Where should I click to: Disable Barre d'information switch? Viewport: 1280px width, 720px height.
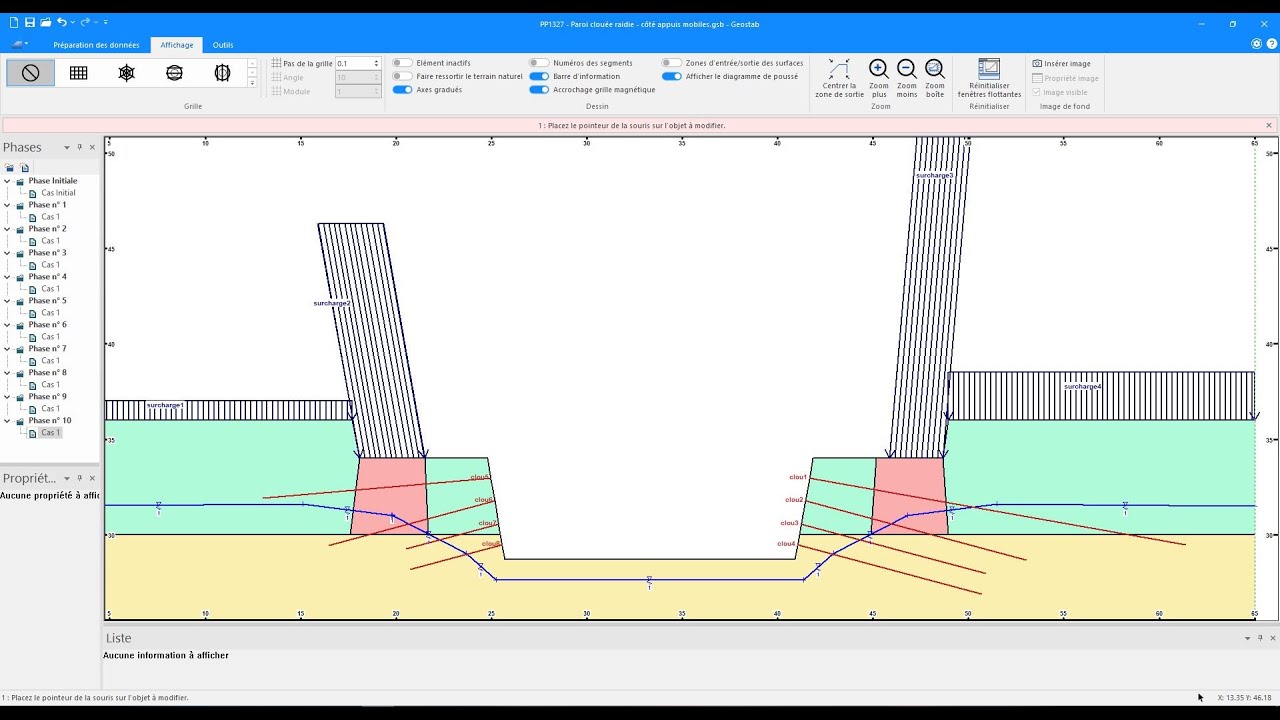click(x=539, y=76)
